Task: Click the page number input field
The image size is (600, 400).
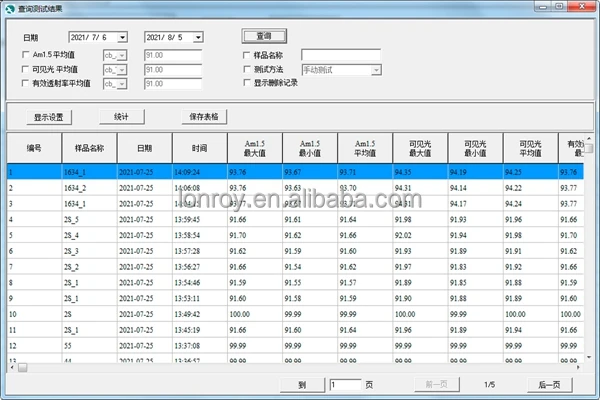Action: tap(345, 384)
